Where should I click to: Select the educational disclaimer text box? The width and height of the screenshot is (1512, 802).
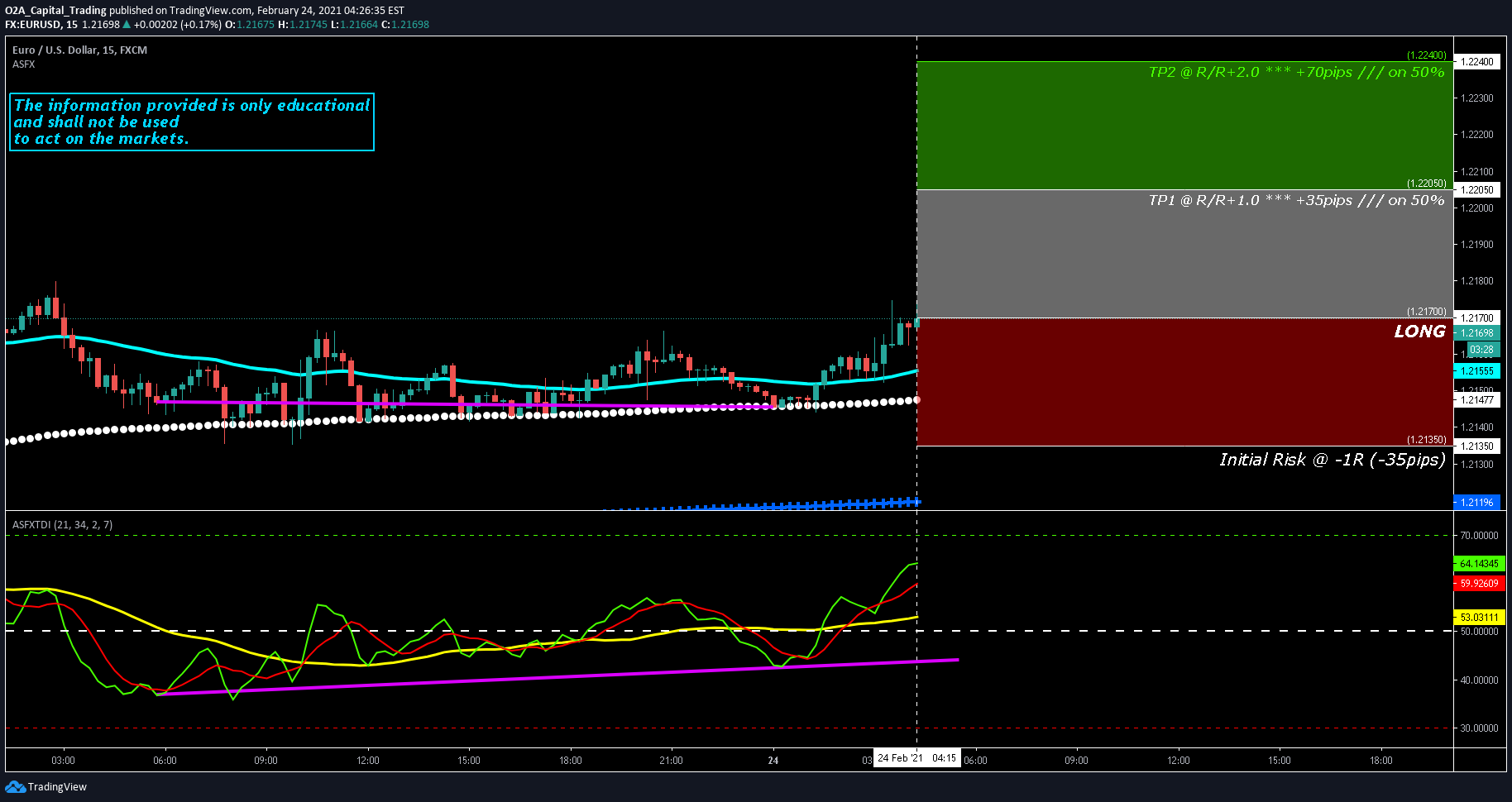[192, 122]
